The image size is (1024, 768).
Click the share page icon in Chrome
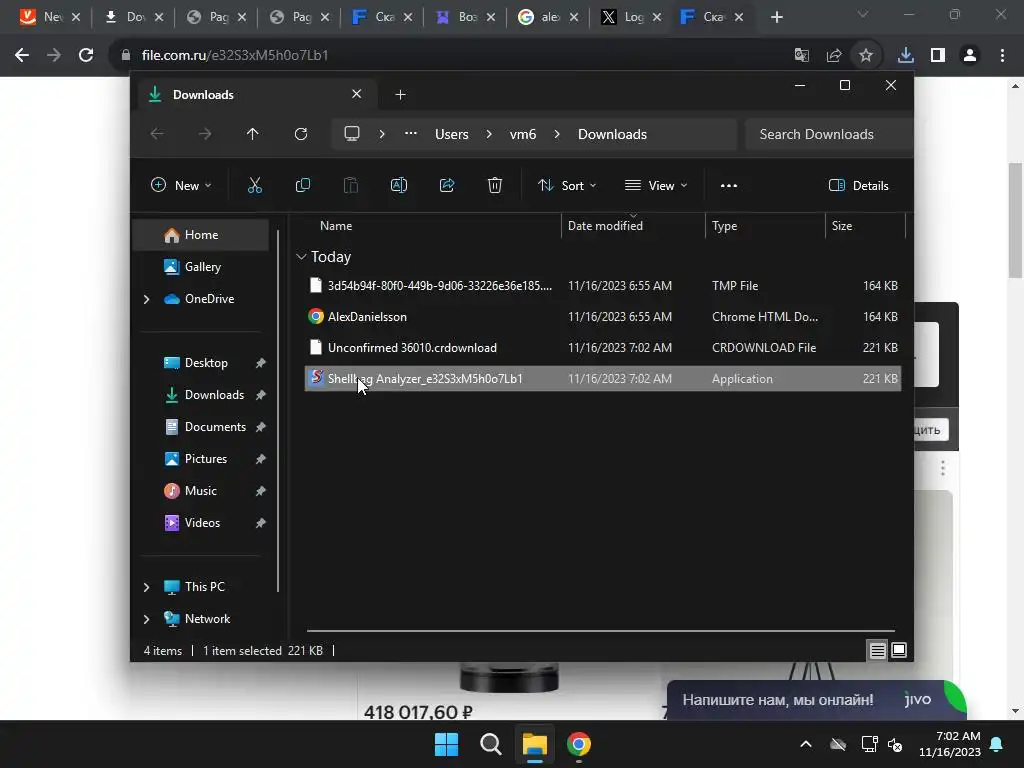click(x=834, y=55)
